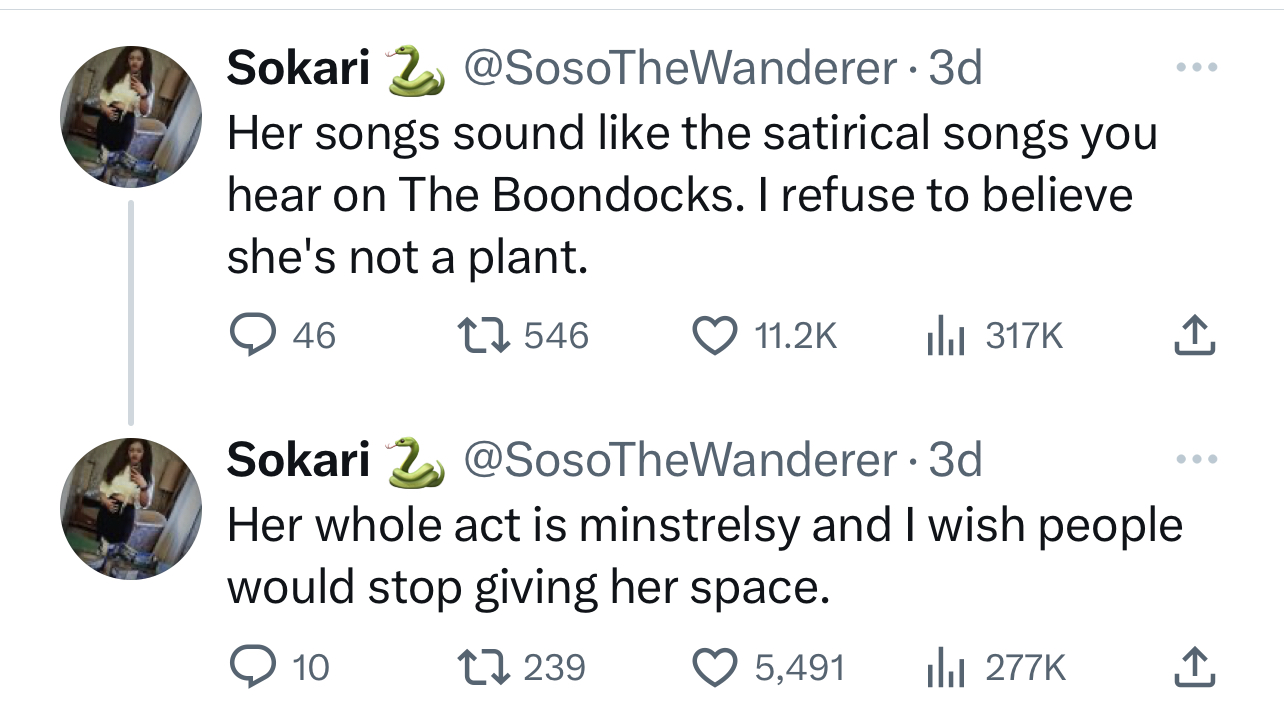
Task: Share the first tweet via upload icon
Action: click(x=1196, y=336)
